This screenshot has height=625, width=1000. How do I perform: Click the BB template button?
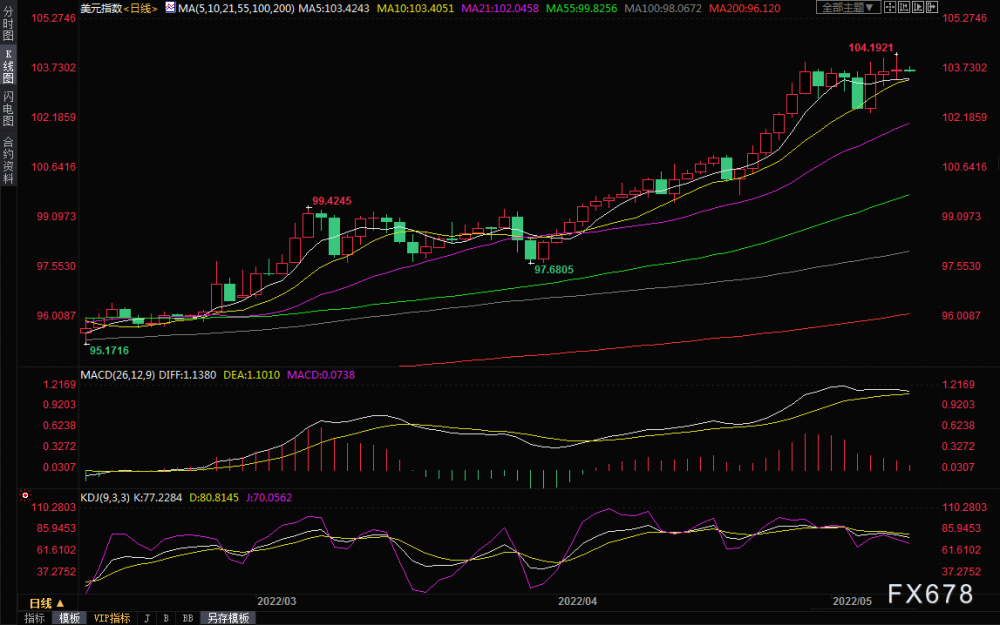tap(188, 618)
